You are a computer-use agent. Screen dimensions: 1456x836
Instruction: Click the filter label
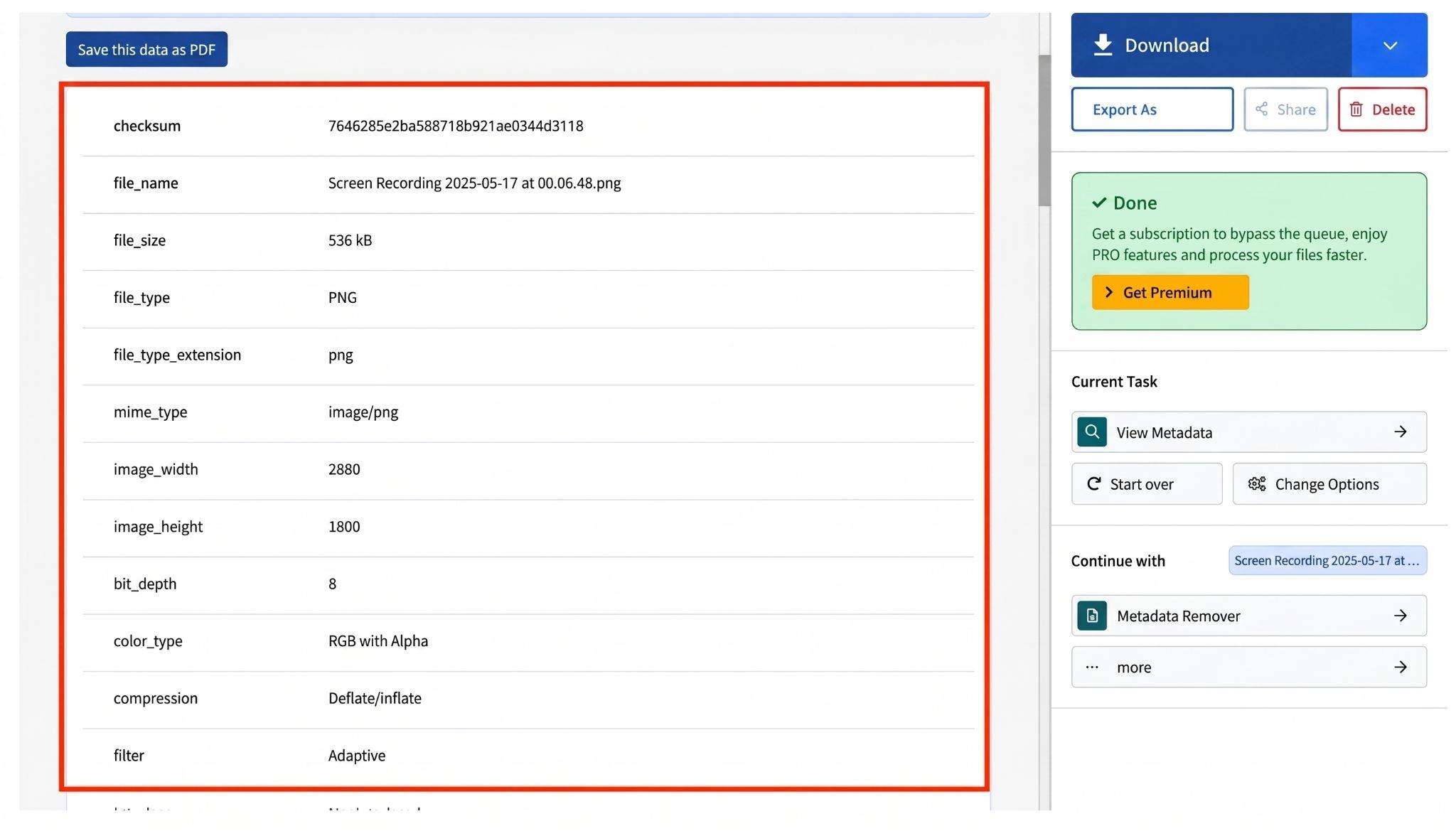[x=129, y=756]
